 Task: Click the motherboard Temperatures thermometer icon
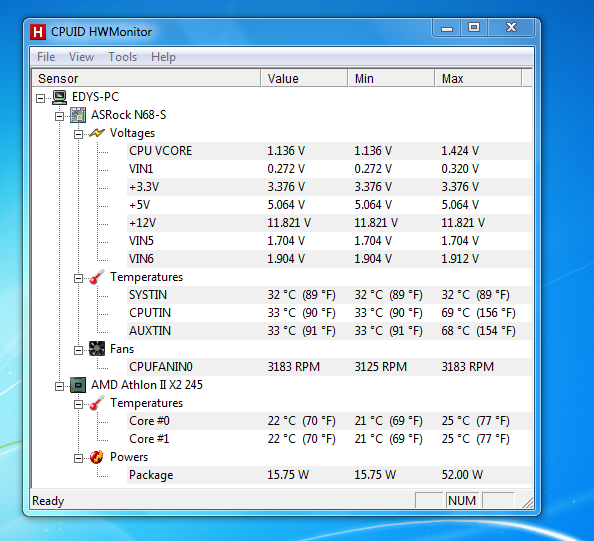[97, 277]
